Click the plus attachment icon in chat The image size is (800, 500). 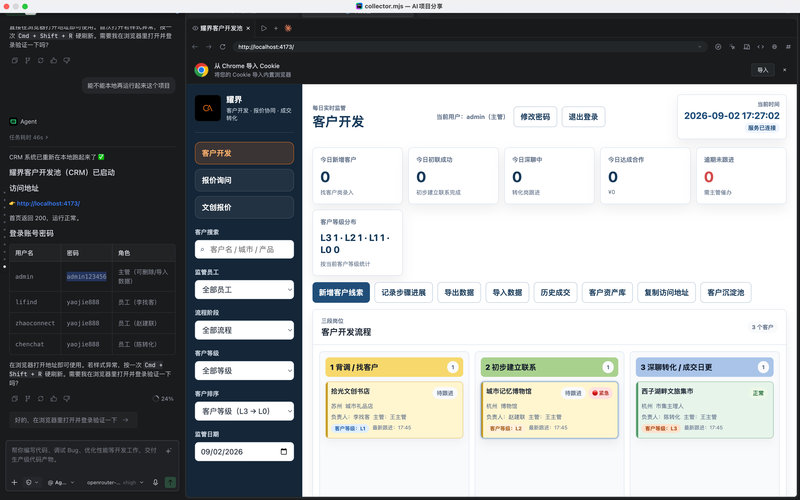tap(14, 482)
